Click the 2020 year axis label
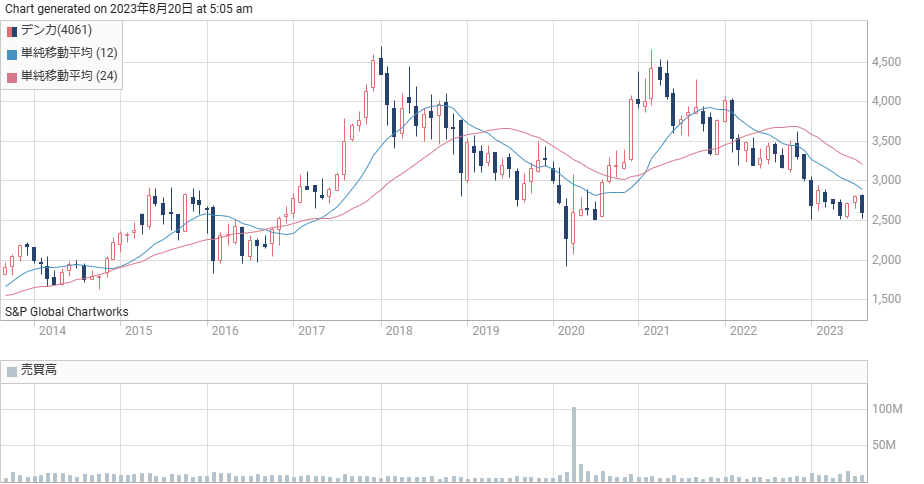 (571, 331)
